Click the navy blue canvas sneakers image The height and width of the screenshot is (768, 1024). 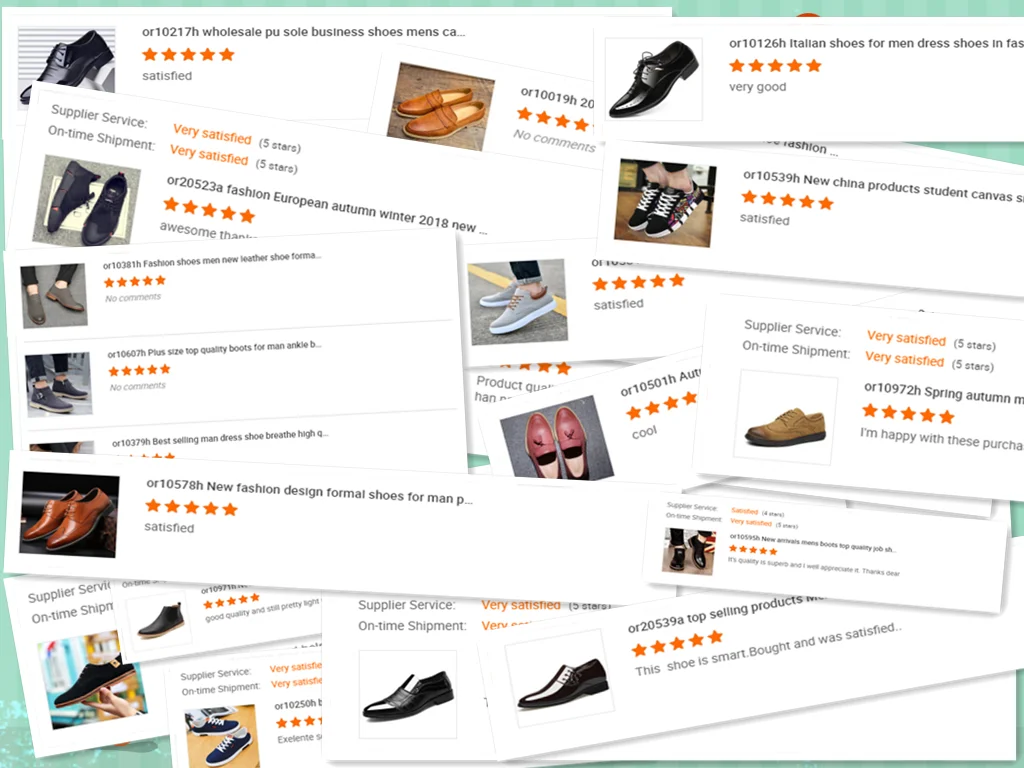tap(221, 737)
